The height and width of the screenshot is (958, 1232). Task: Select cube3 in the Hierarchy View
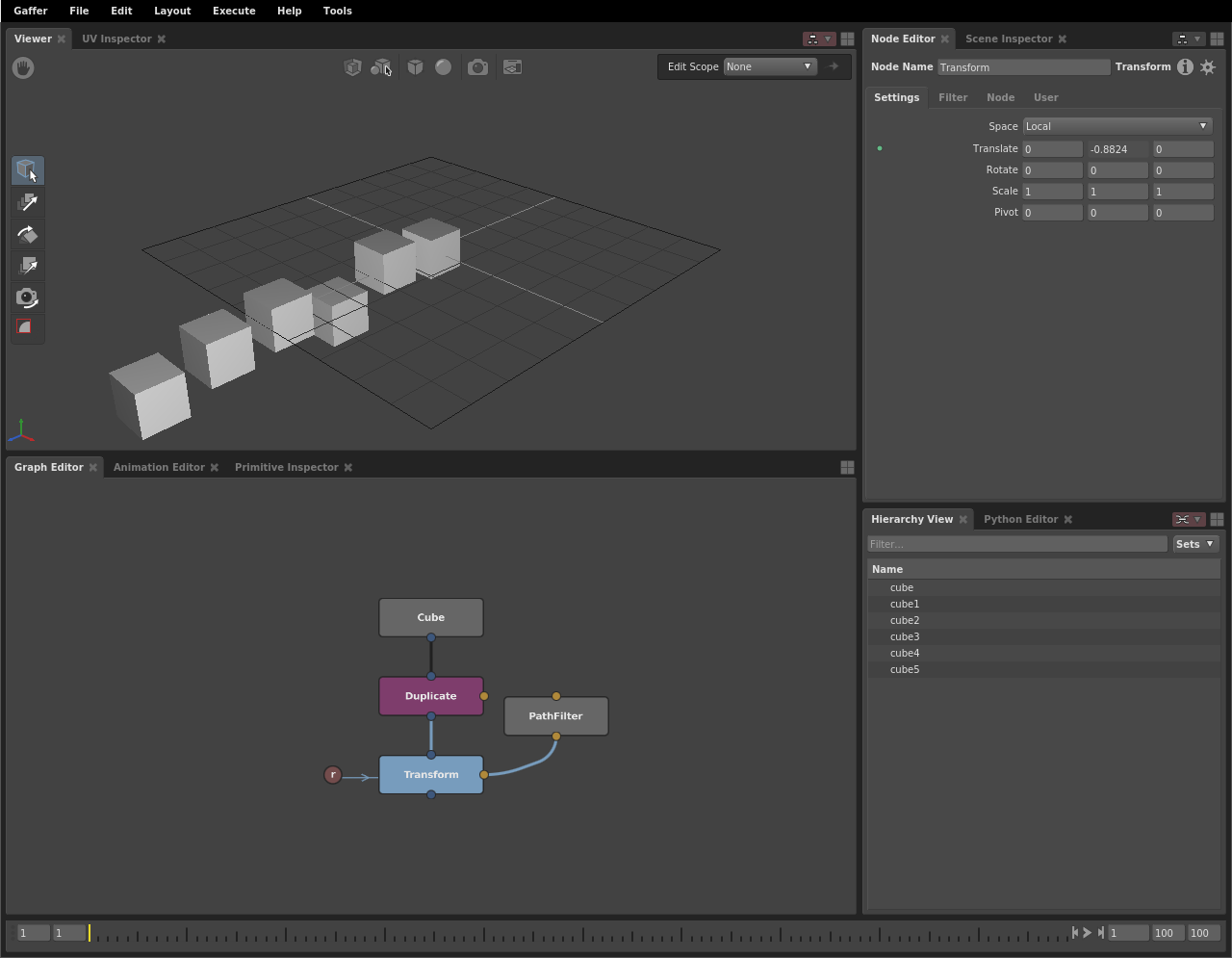click(x=905, y=636)
